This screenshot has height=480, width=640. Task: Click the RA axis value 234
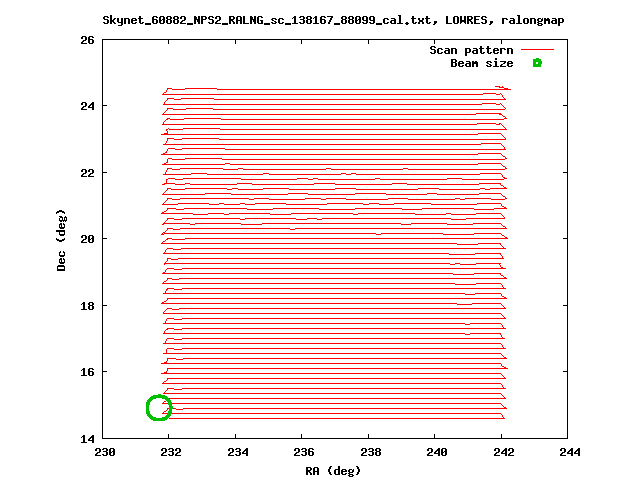(238, 452)
